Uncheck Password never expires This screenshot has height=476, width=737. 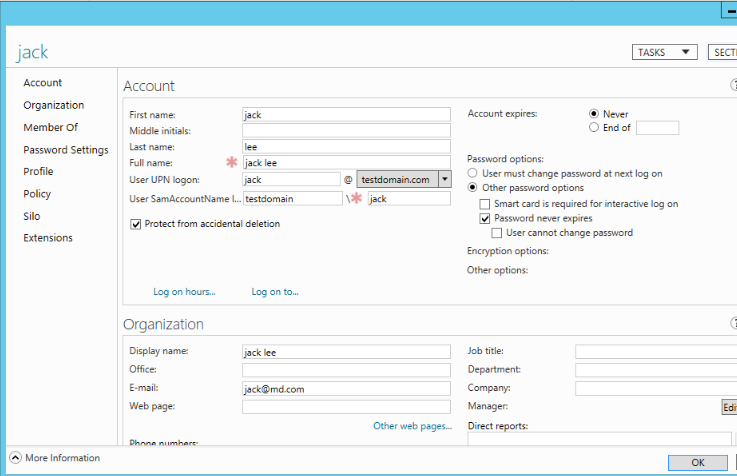[485, 218]
